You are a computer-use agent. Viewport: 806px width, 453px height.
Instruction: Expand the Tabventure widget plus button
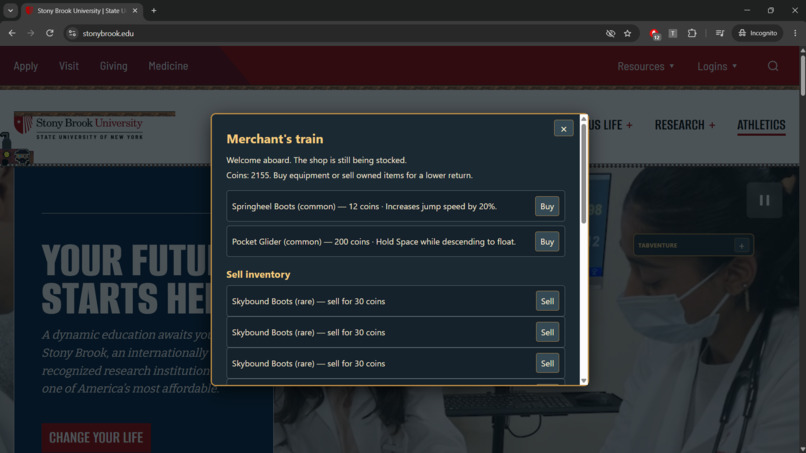(741, 246)
